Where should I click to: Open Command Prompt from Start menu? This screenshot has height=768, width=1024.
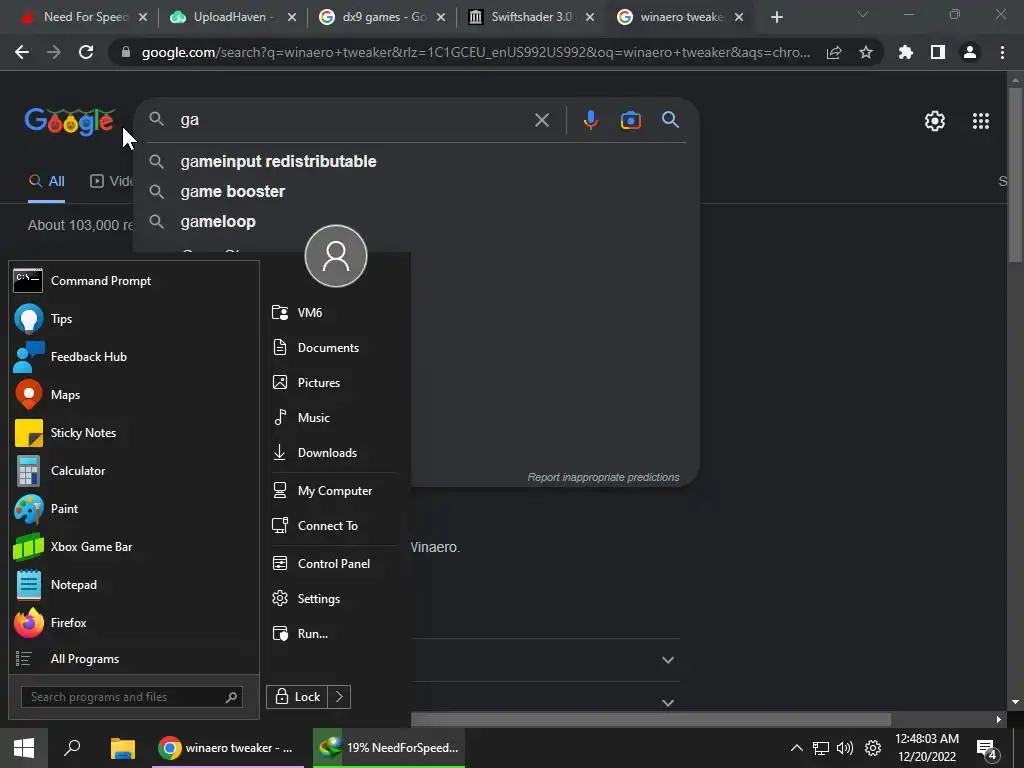(x=134, y=281)
